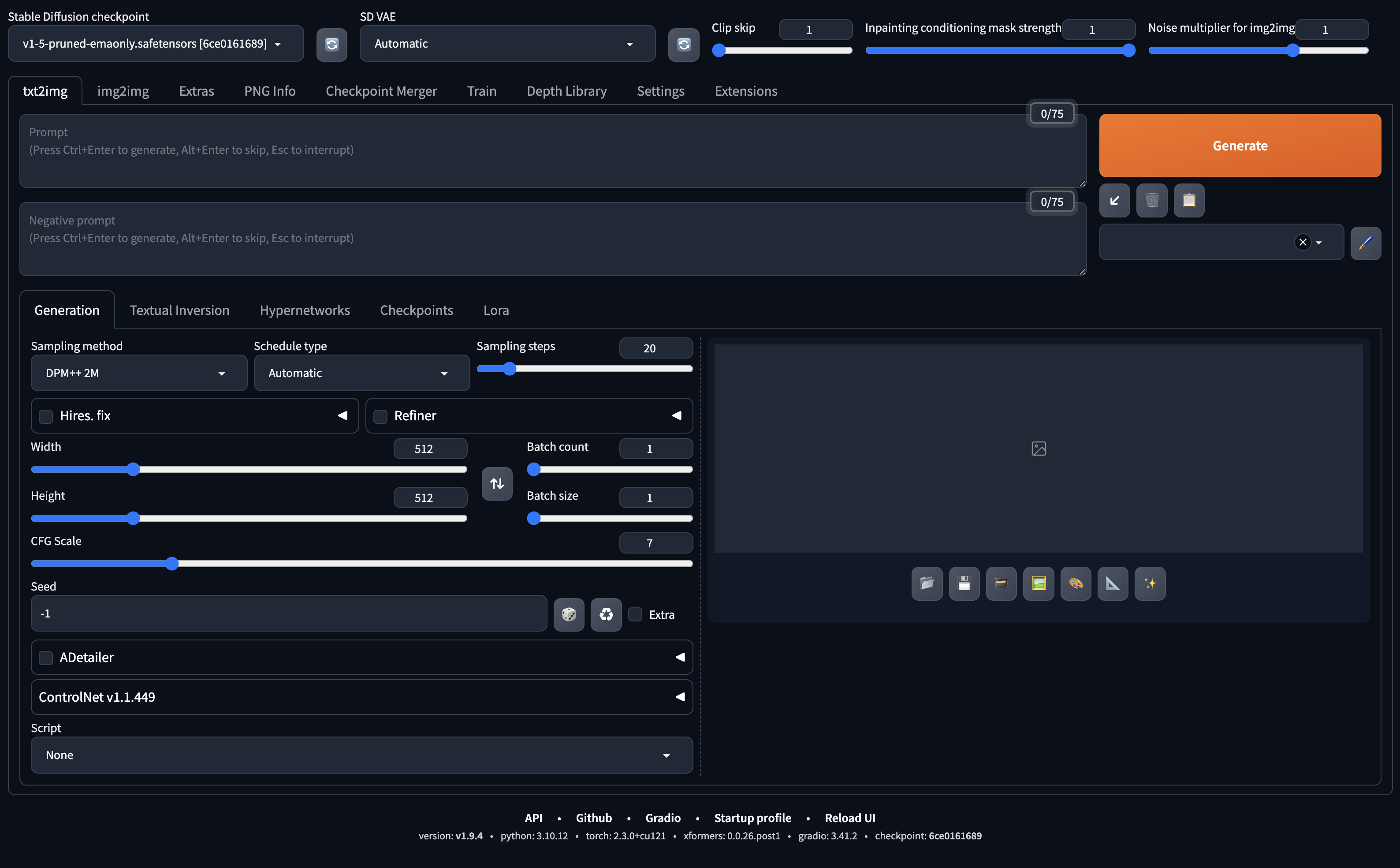Viewport: 1400px width, 868px height.
Task: Tick the Extra seed checkbox
Action: [635, 614]
